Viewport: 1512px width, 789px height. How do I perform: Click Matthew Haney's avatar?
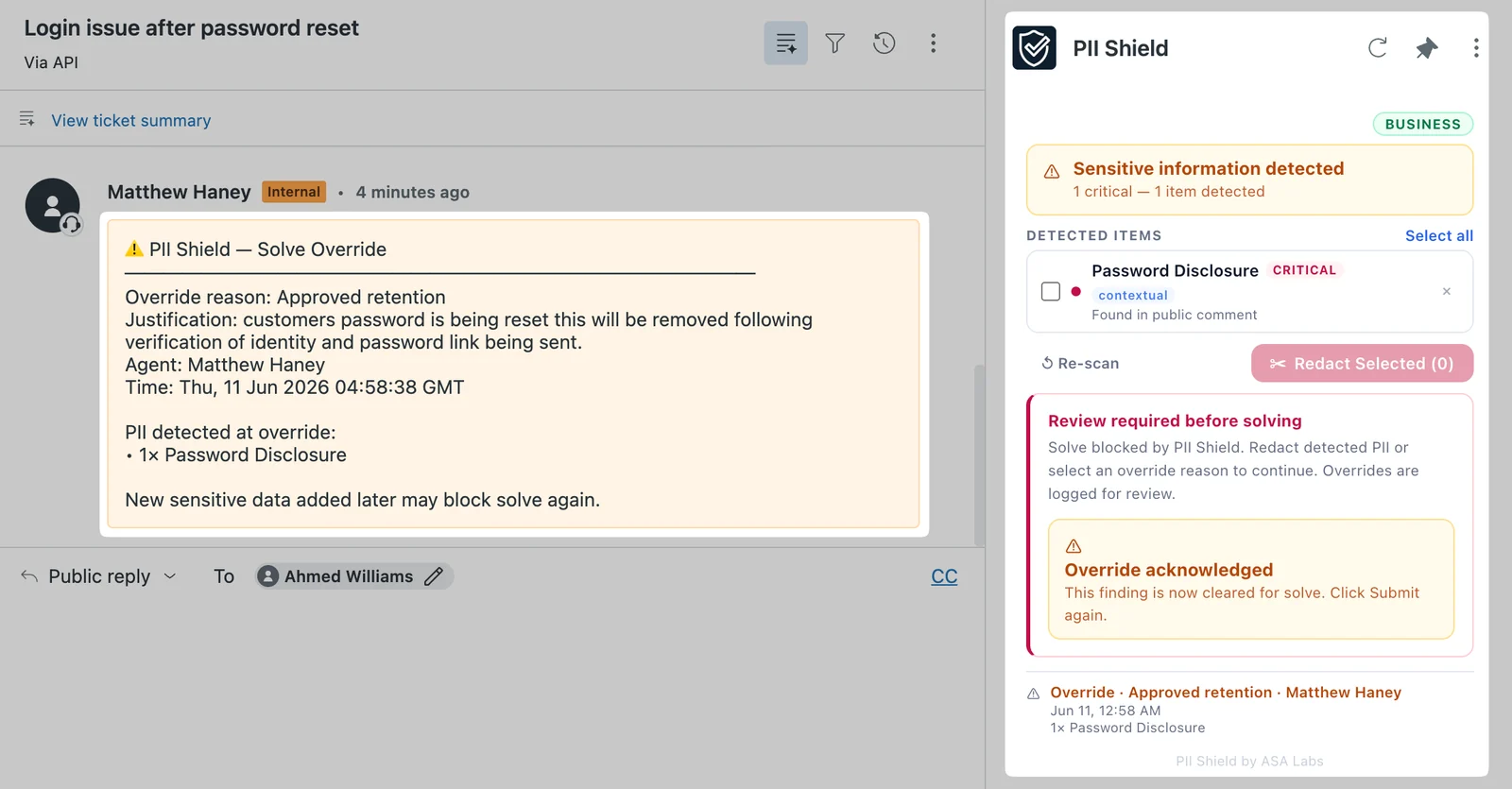tap(53, 206)
